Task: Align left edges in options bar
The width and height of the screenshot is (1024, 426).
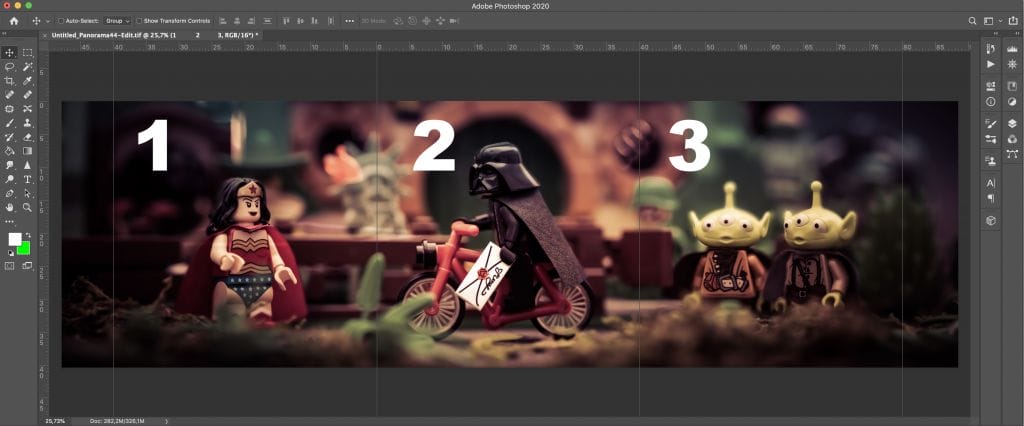Action: click(223, 21)
